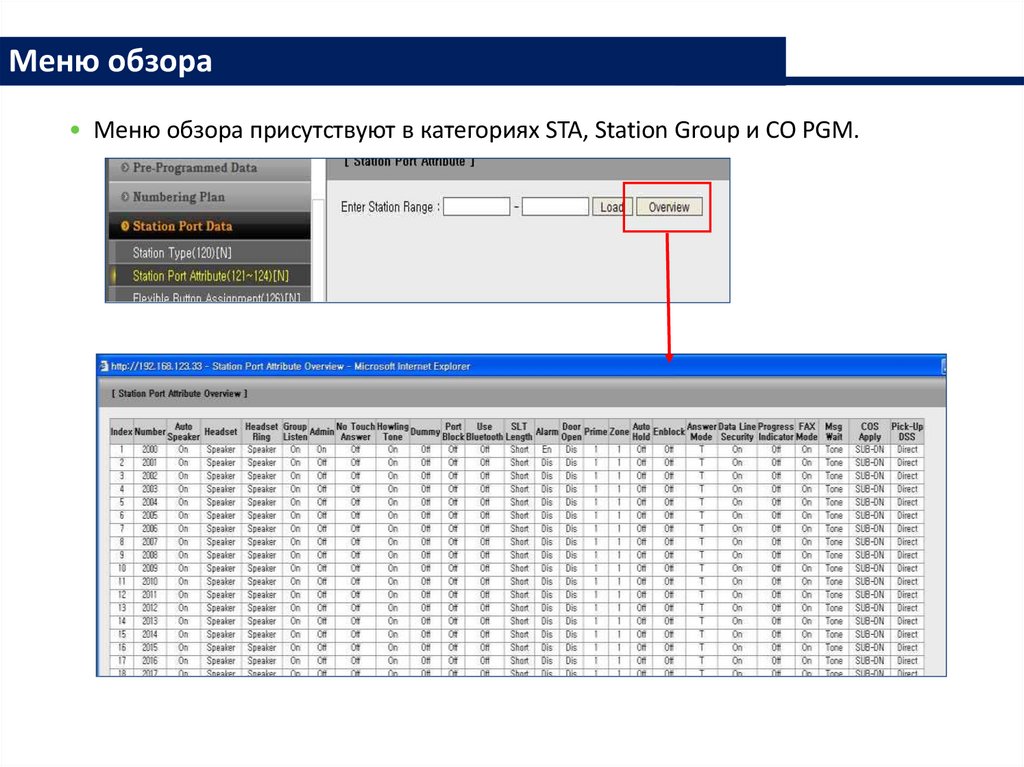Select Station Port Attribute(121~124) entry

[210, 276]
